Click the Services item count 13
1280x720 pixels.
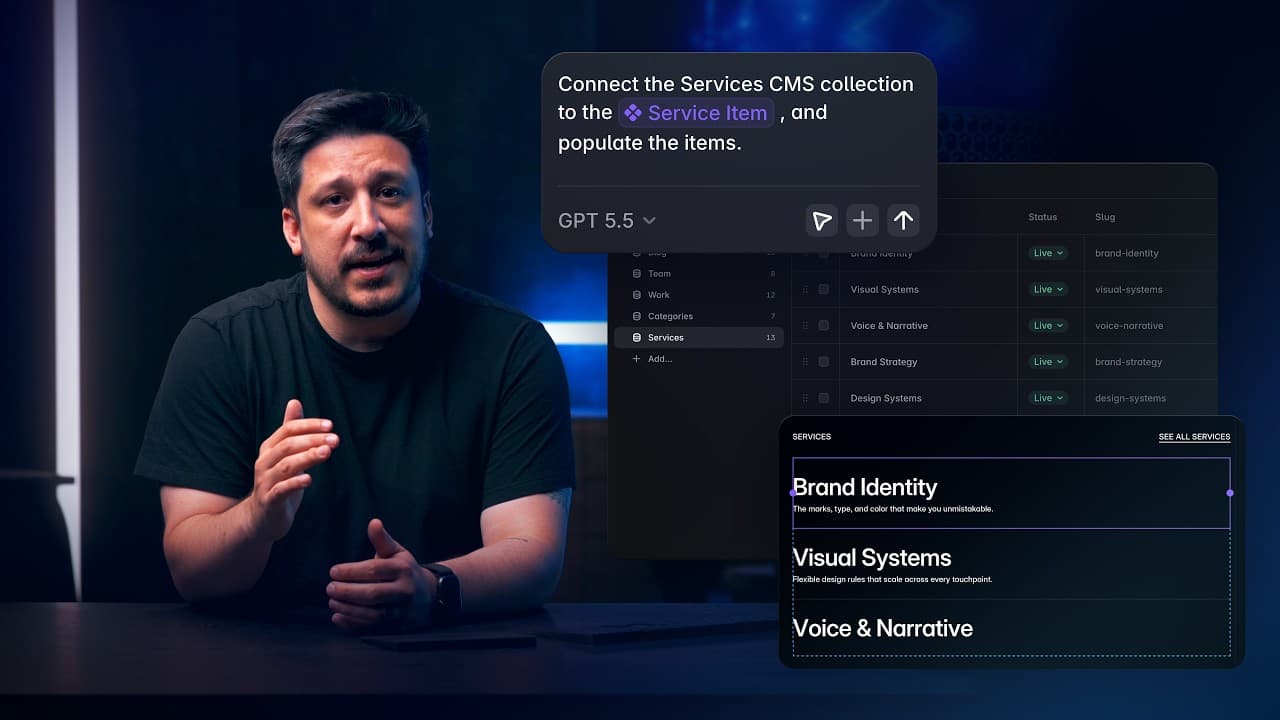click(x=770, y=338)
